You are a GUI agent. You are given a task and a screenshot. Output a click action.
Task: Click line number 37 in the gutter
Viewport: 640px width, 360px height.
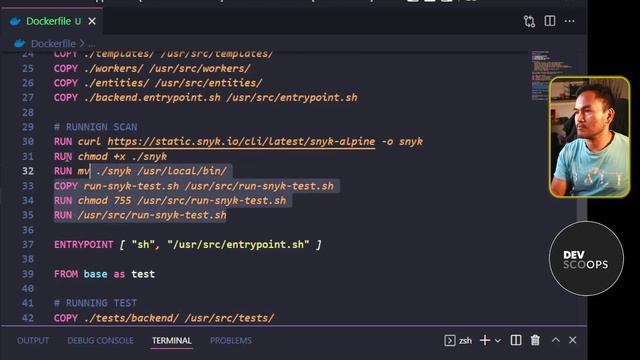pyautogui.click(x=28, y=244)
